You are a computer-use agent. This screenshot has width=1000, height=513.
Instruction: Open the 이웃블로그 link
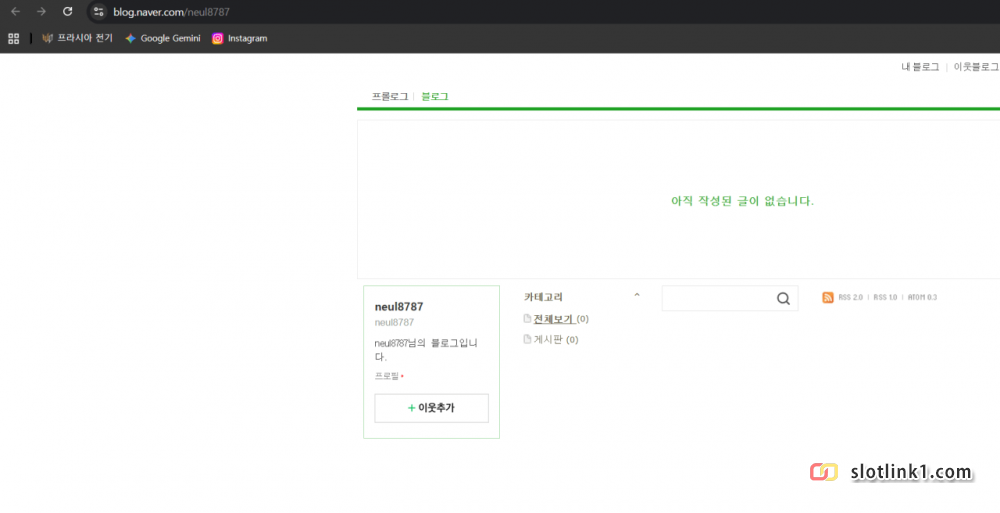976,67
